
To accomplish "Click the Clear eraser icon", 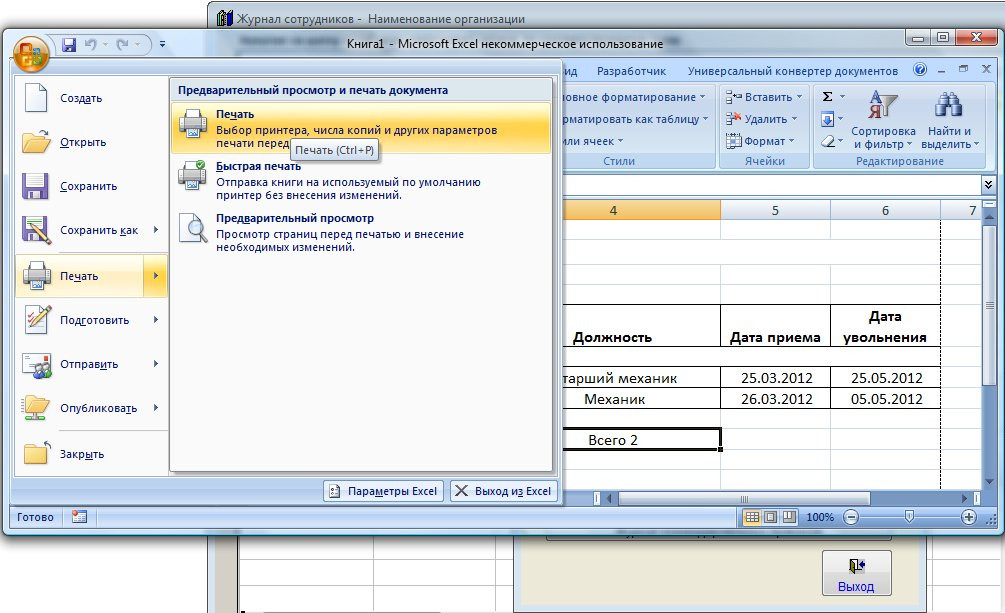I will (828, 141).
